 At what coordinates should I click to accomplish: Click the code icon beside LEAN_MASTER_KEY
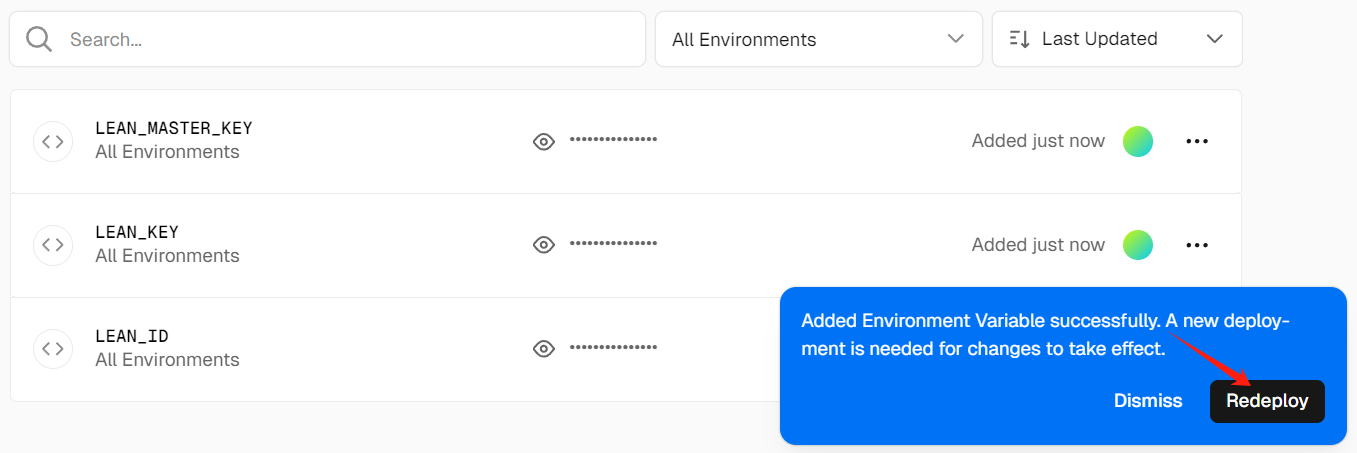click(x=53, y=141)
